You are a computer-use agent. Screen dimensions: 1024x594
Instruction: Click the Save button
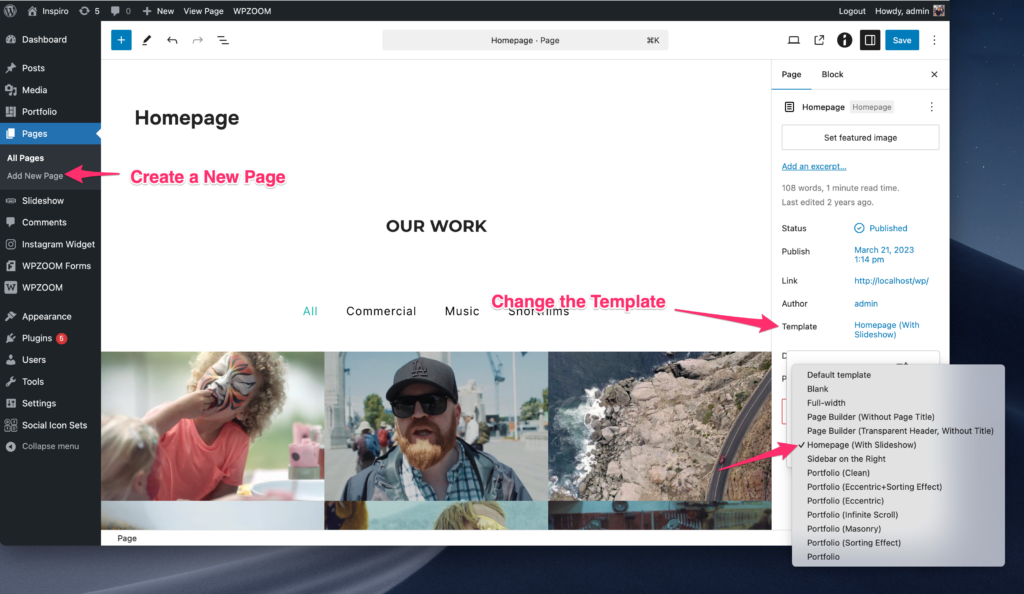point(901,40)
